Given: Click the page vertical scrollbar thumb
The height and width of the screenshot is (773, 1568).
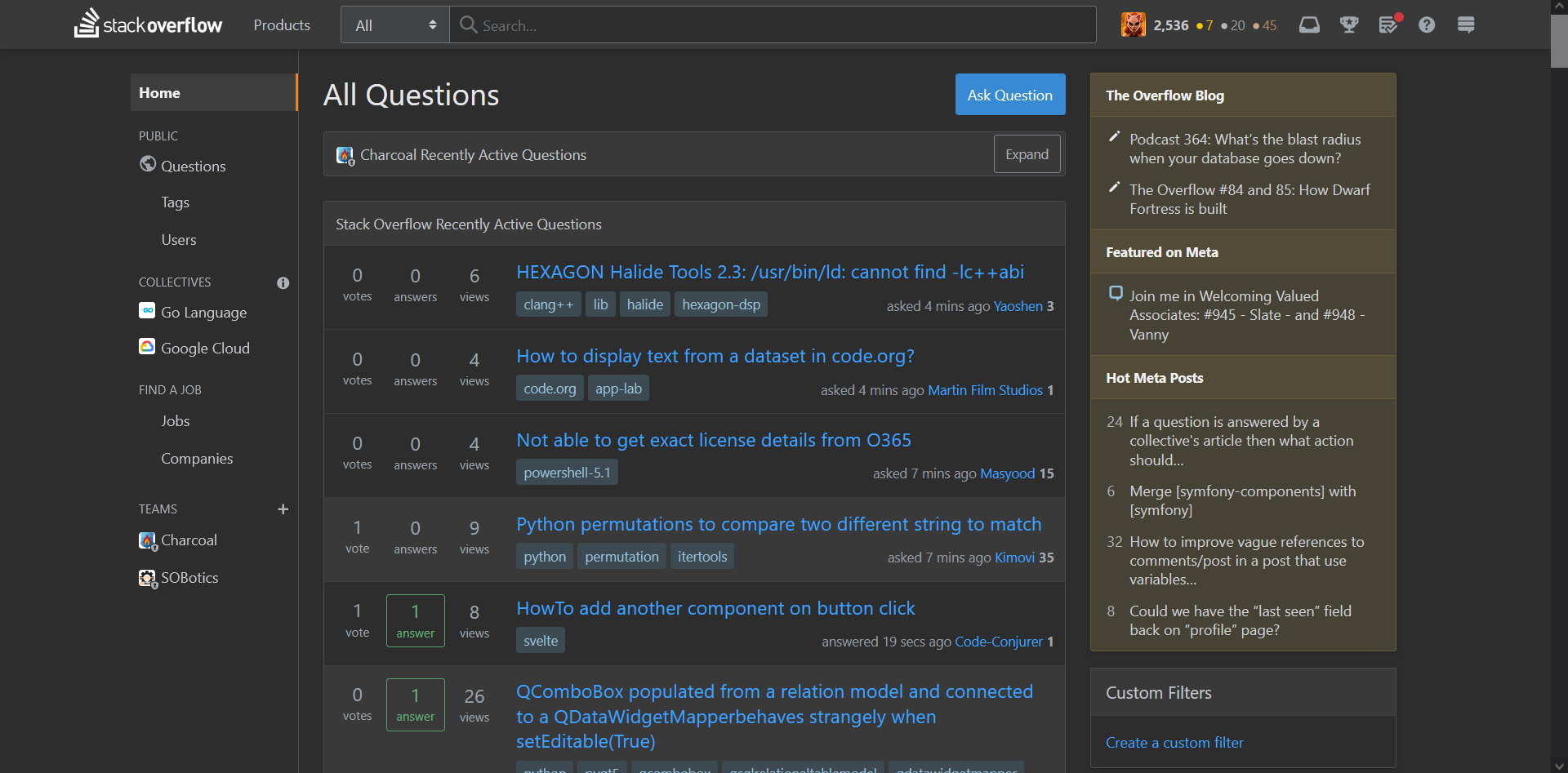Looking at the screenshot, I should [x=1559, y=40].
